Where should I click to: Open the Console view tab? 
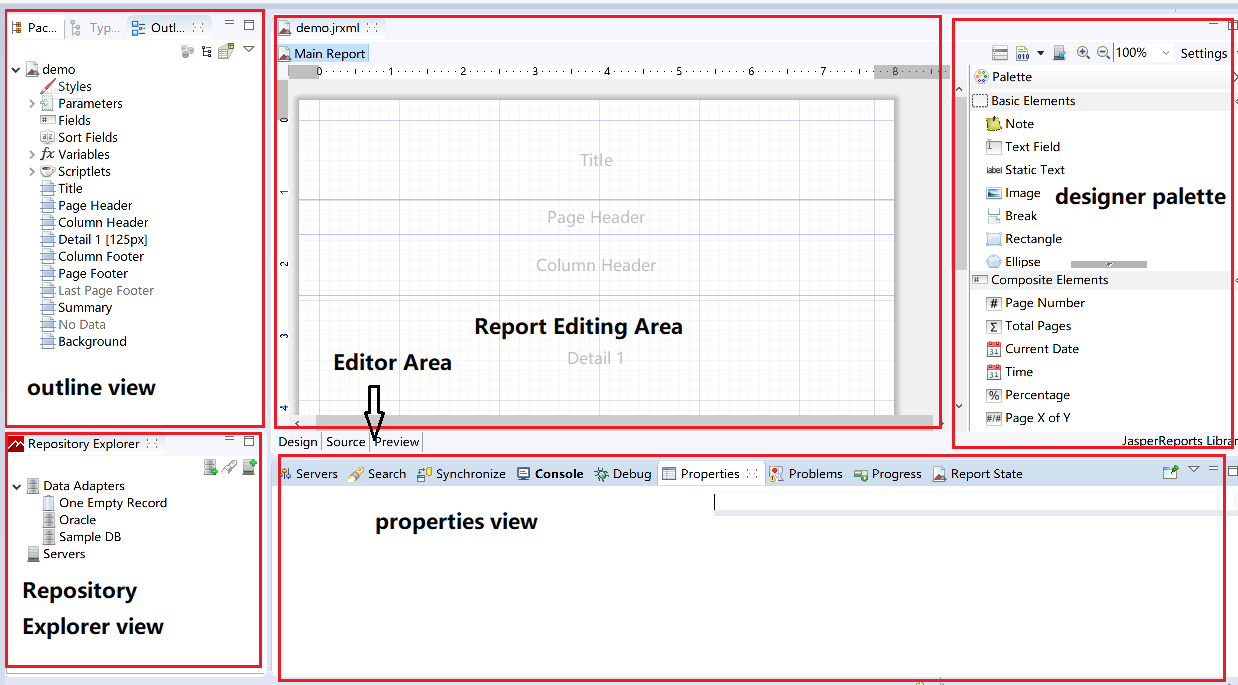pos(550,474)
